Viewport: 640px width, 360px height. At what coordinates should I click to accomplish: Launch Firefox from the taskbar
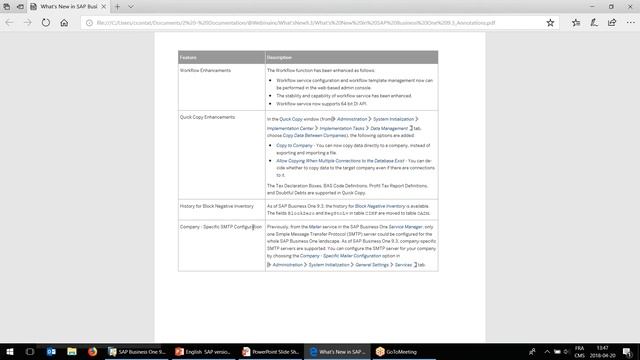click(x=93, y=351)
